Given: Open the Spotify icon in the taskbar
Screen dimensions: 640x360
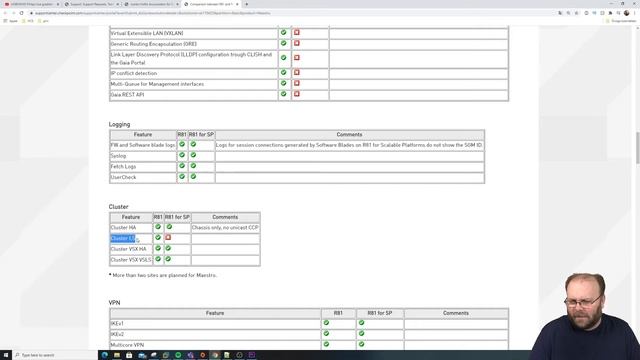Looking at the screenshot, I should click(178, 355).
